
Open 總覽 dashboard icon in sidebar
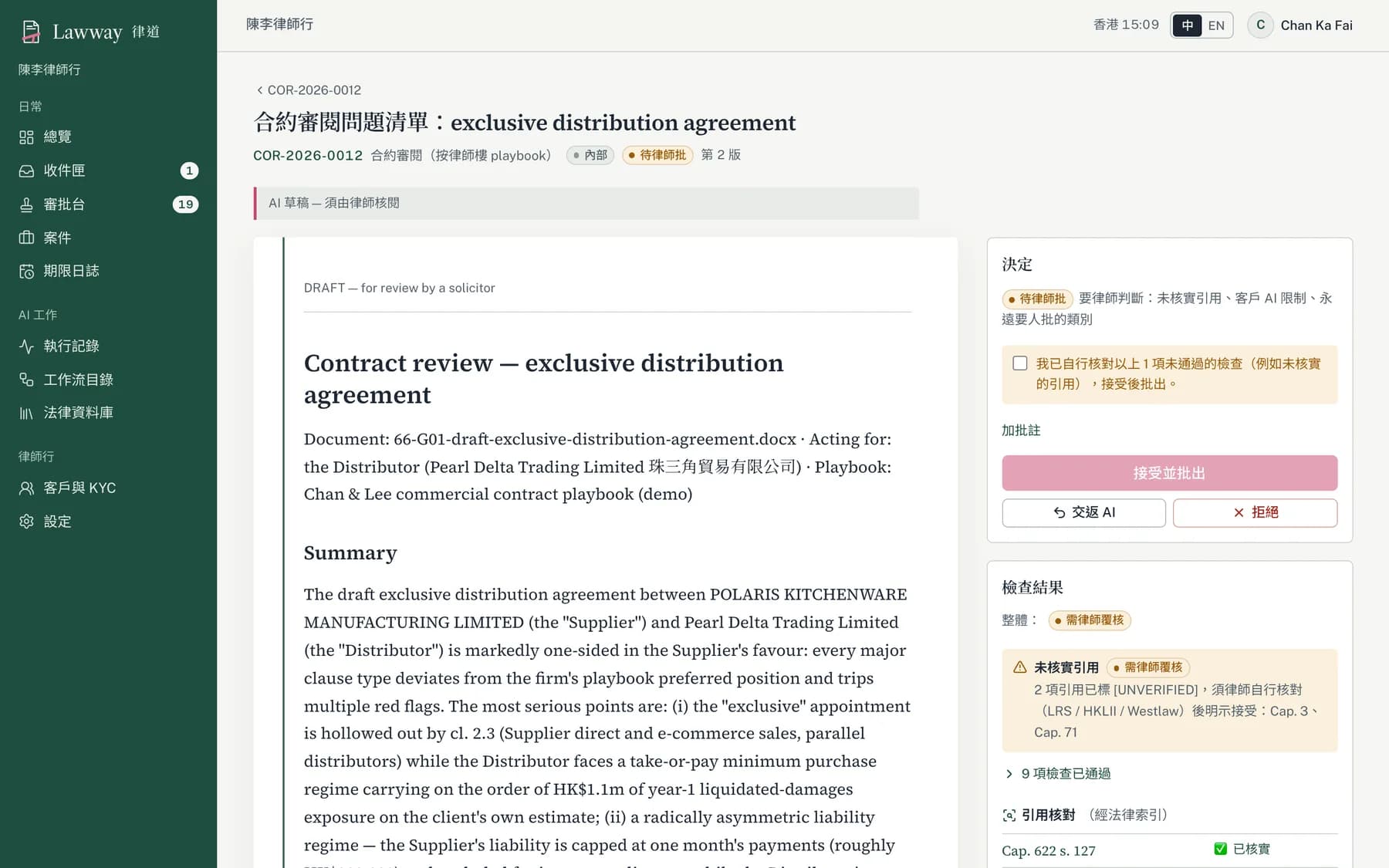click(x=26, y=137)
